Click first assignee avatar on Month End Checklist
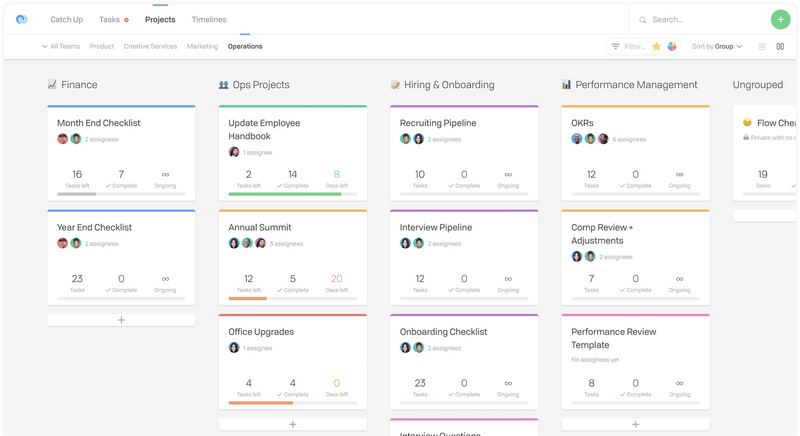 62,139
